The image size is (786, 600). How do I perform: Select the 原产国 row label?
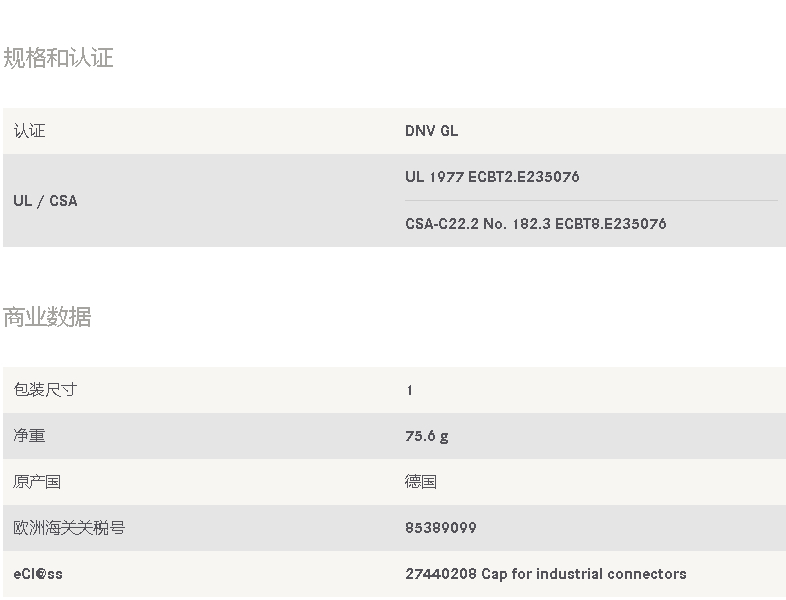tap(38, 482)
